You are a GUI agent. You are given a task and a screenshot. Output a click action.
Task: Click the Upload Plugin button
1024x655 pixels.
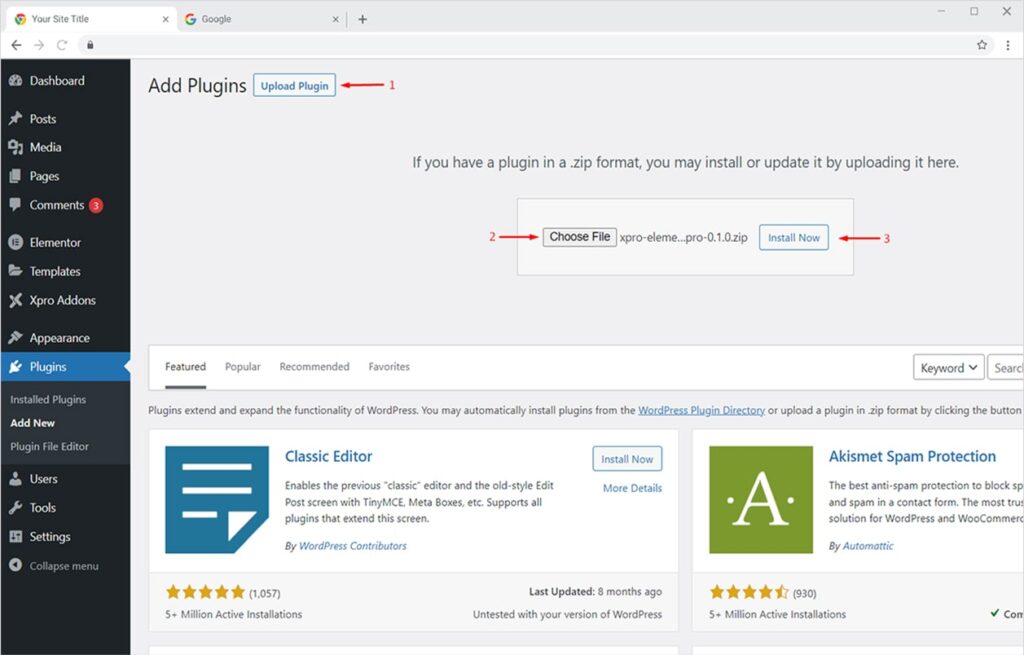pos(294,86)
